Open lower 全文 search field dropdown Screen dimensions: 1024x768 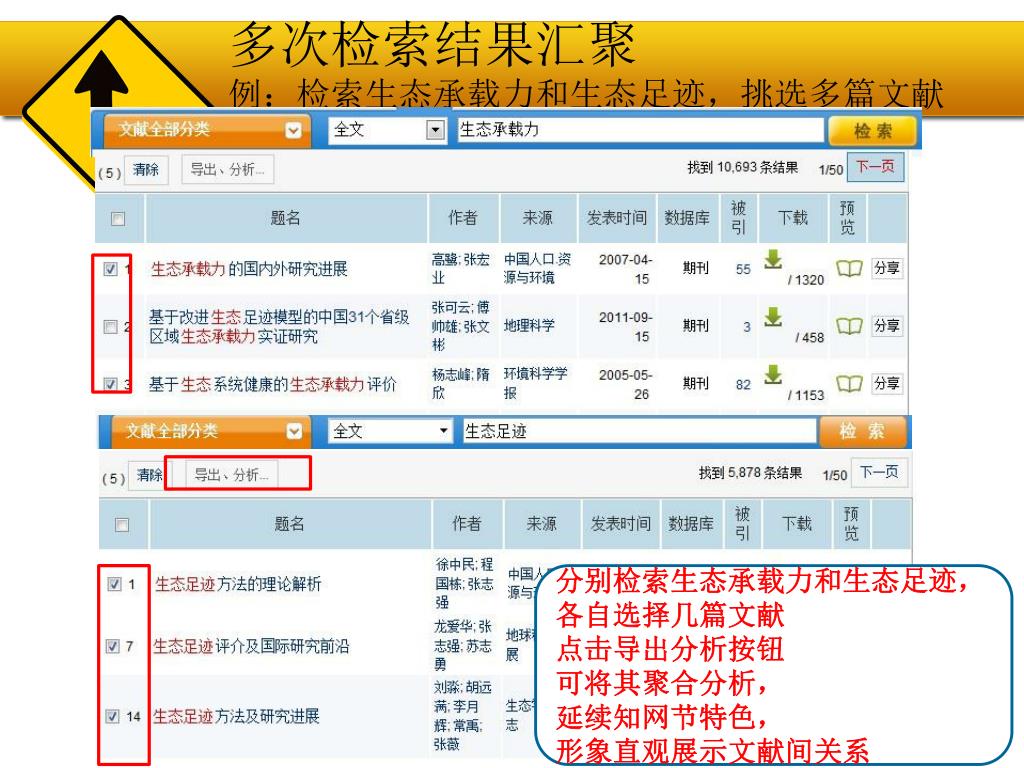tap(443, 430)
